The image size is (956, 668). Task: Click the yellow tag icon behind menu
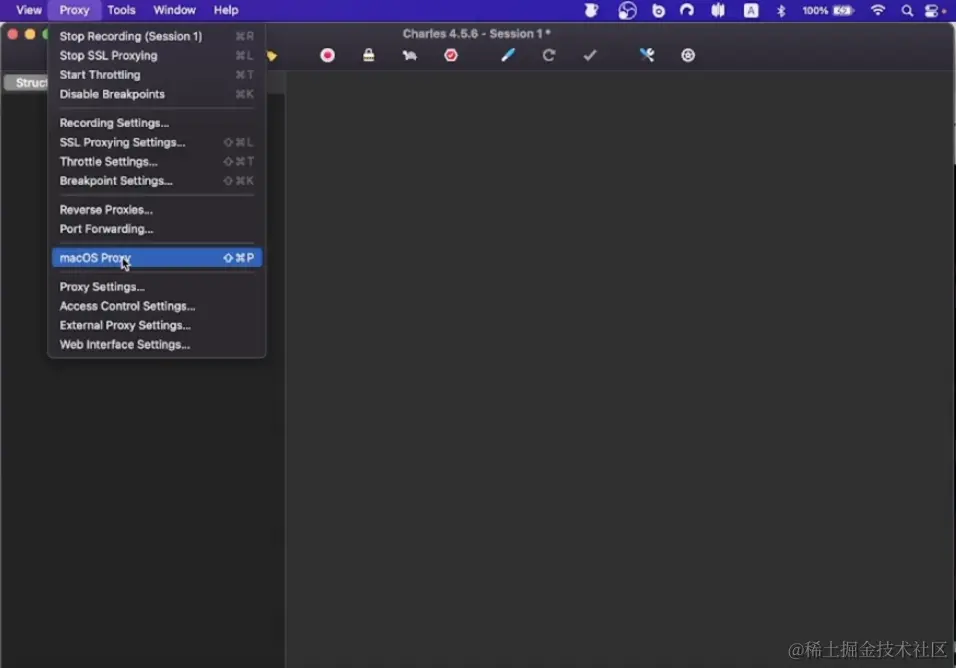coord(272,56)
